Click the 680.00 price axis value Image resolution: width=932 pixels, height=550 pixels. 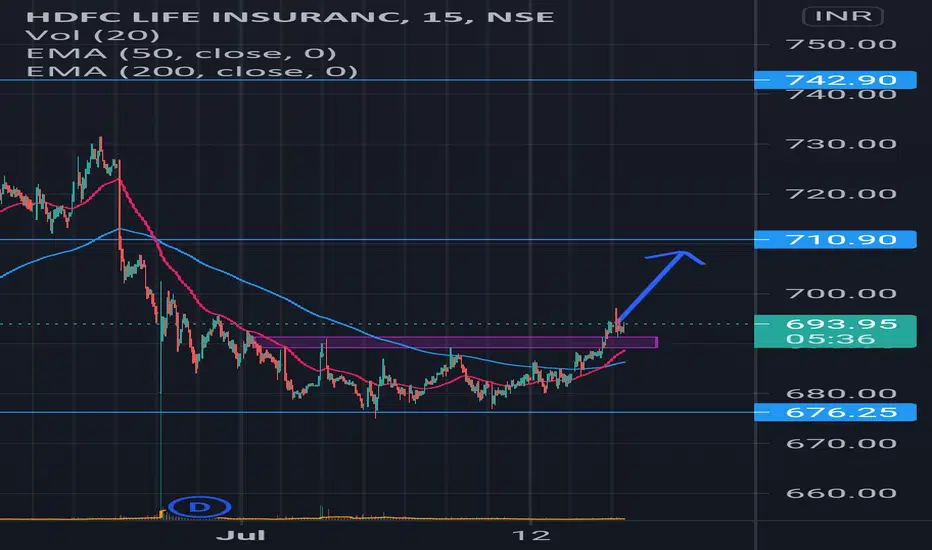click(x=840, y=393)
